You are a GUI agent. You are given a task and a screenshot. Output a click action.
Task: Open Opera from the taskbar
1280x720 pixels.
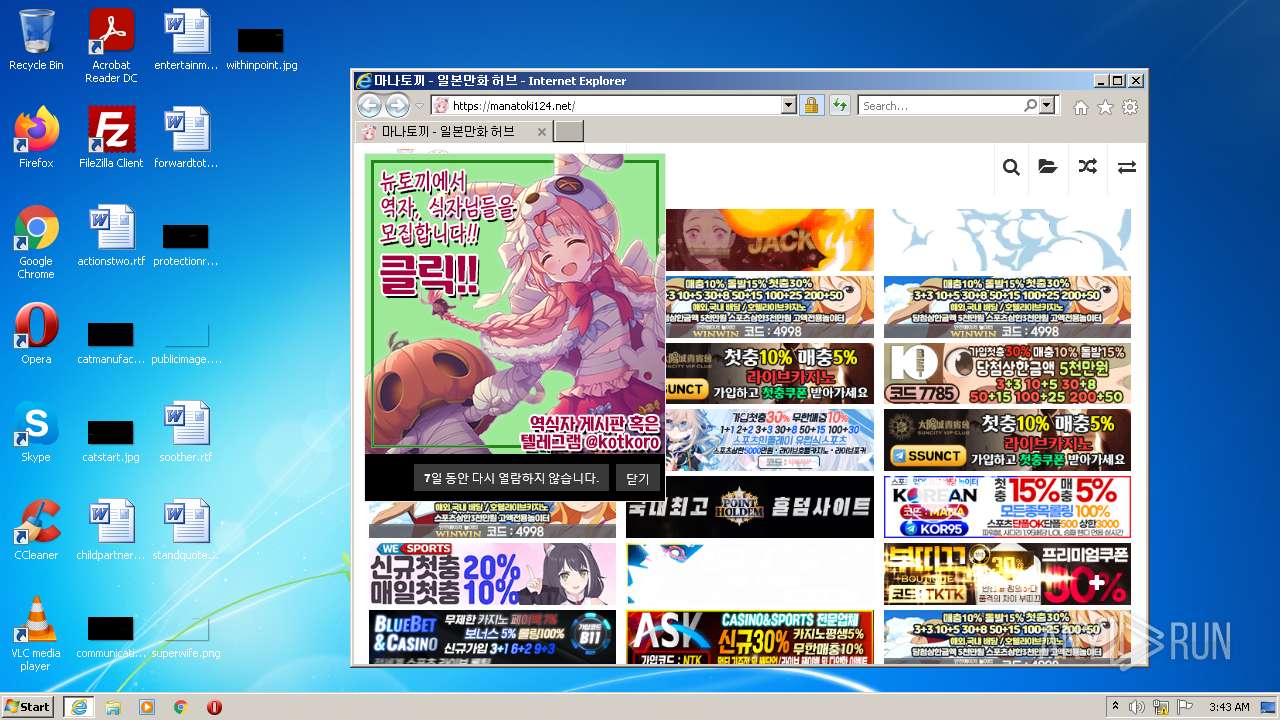[x=214, y=707]
